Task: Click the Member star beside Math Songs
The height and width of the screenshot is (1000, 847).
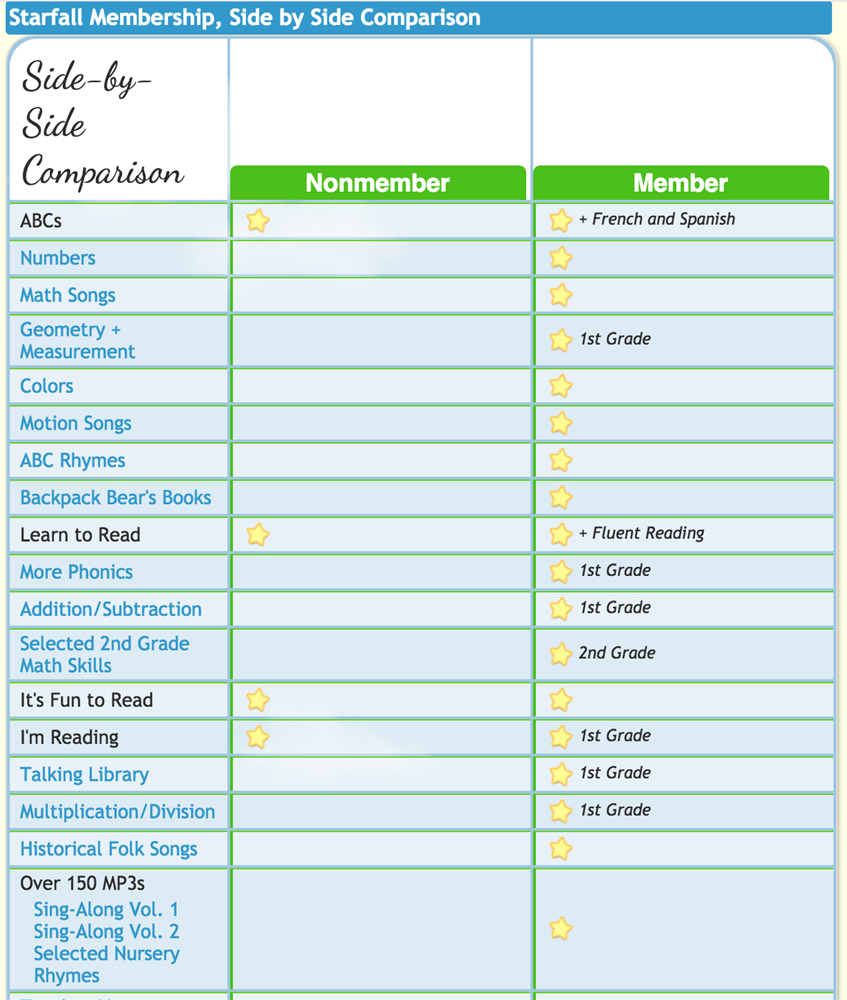Action: click(x=561, y=295)
